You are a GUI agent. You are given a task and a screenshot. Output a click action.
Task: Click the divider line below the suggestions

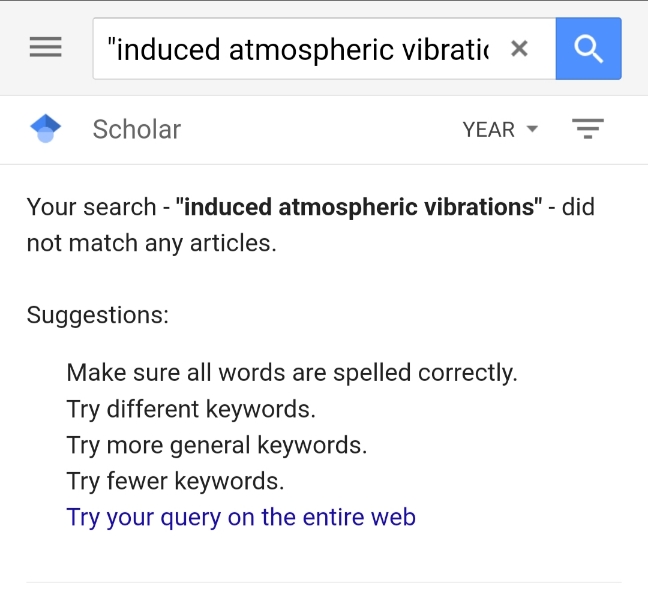pos(324,582)
